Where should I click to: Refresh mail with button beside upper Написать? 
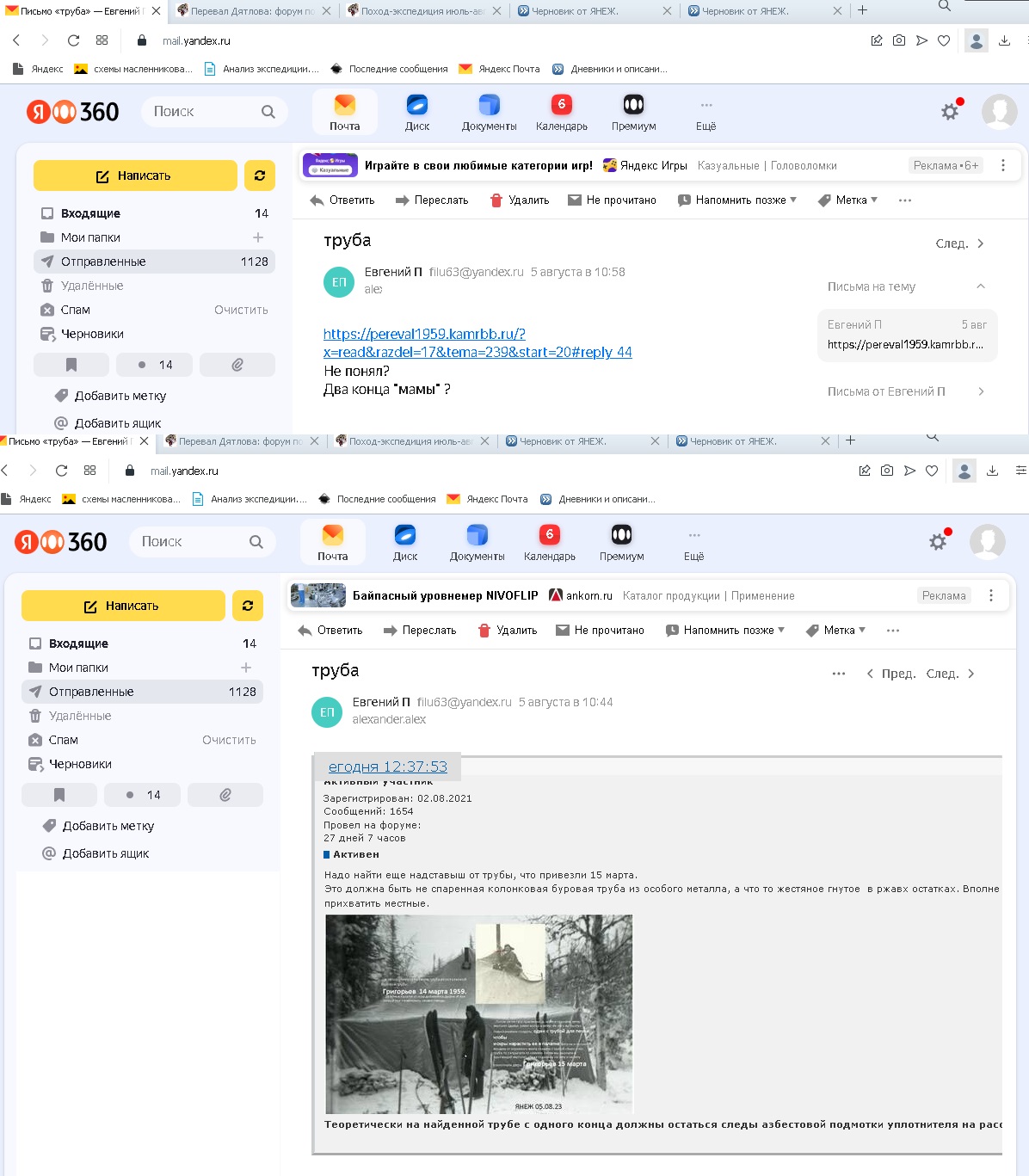260,175
